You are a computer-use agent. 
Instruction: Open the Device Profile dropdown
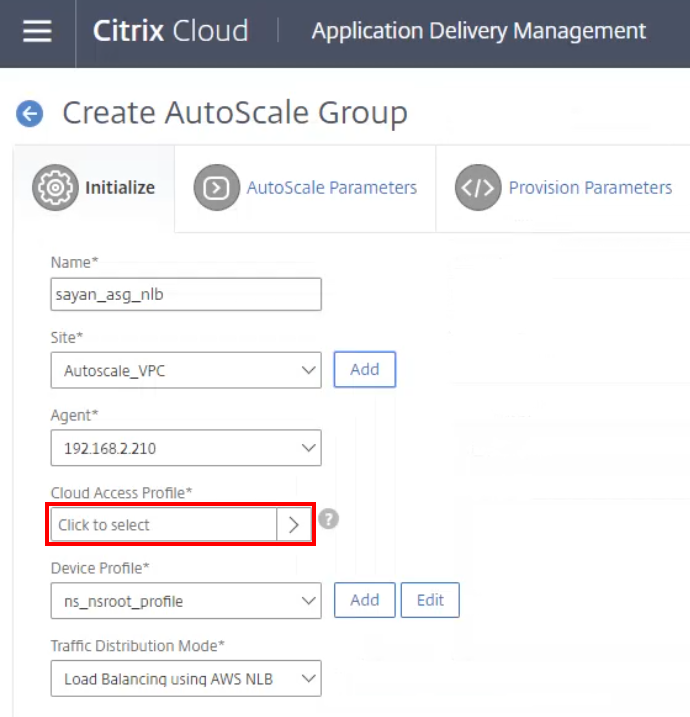tap(186, 600)
